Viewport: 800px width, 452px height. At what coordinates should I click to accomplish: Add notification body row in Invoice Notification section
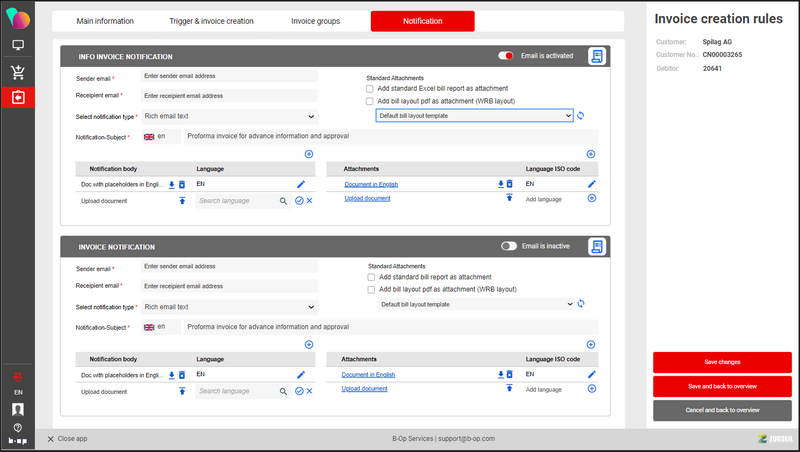point(309,344)
